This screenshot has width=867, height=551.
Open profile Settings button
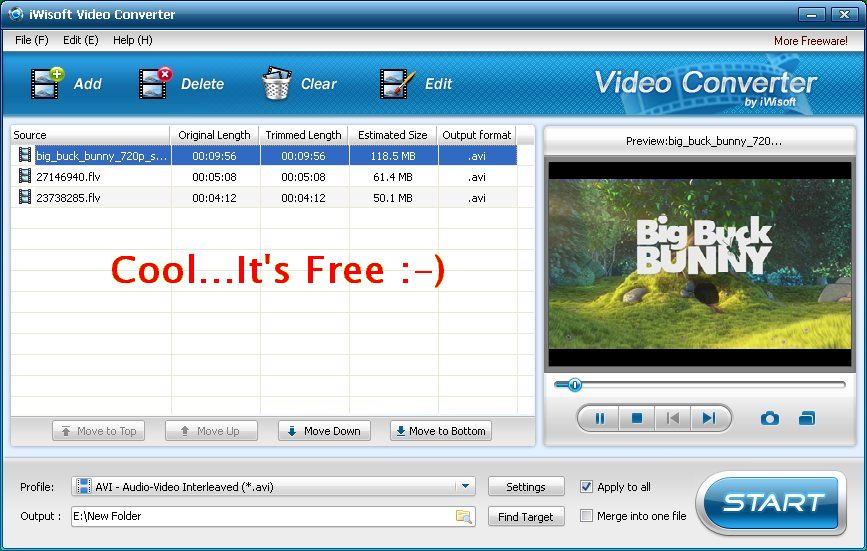pyautogui.click(x=526, y=486)
